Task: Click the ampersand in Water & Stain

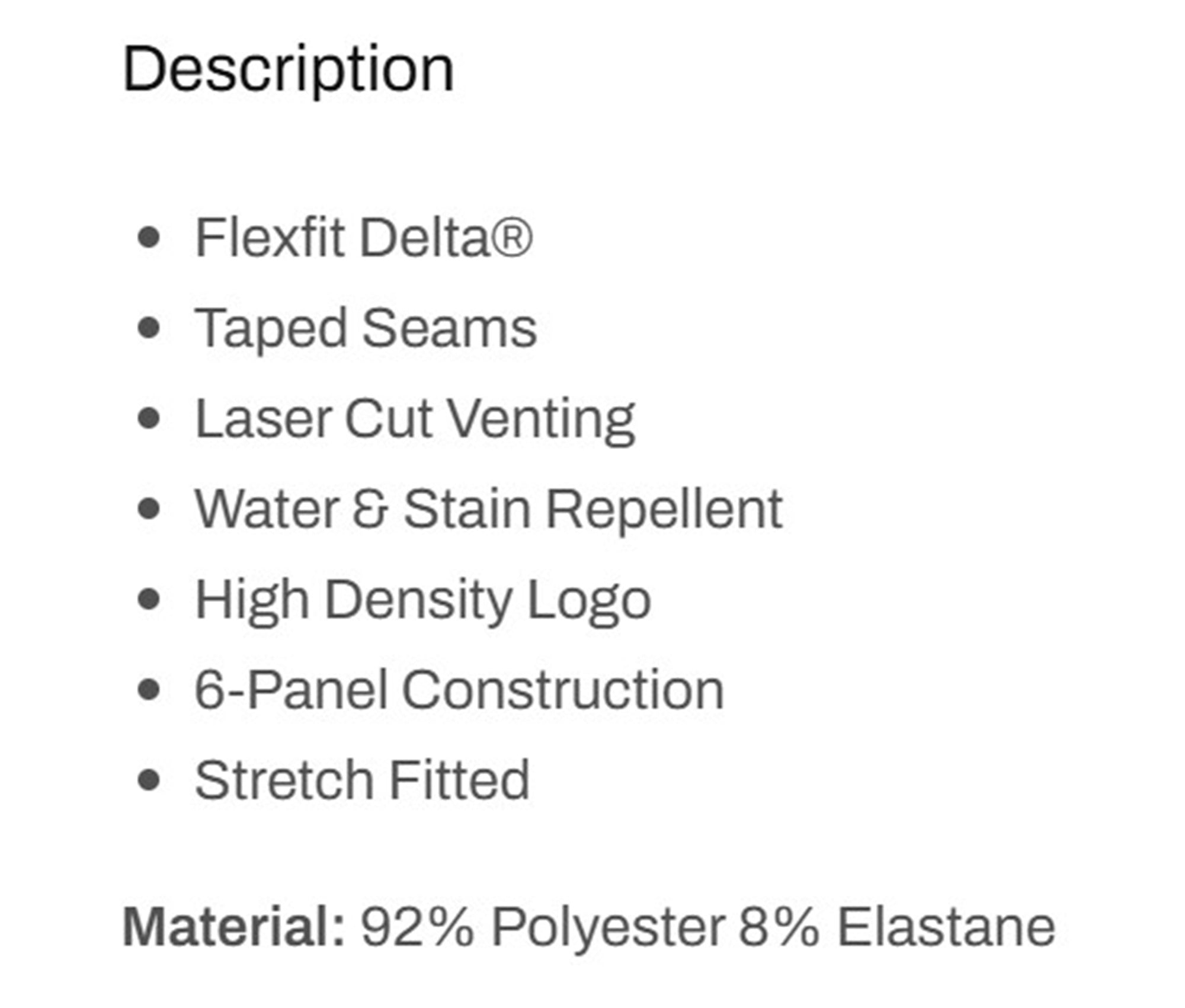Action: click(x=370, y=509)
